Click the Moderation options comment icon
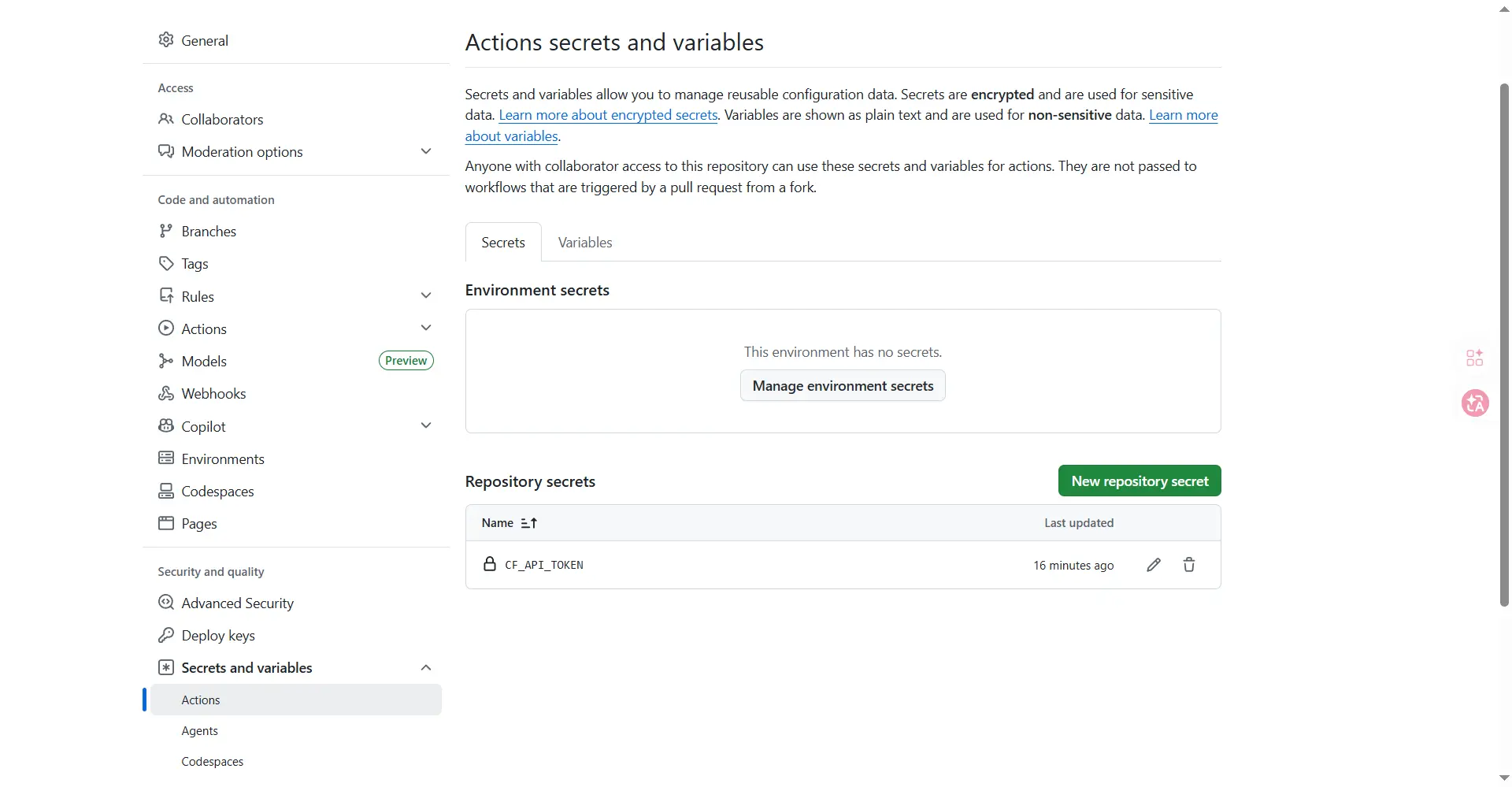The width and height of the screenshot is (1512, 787). click(165, 151)
